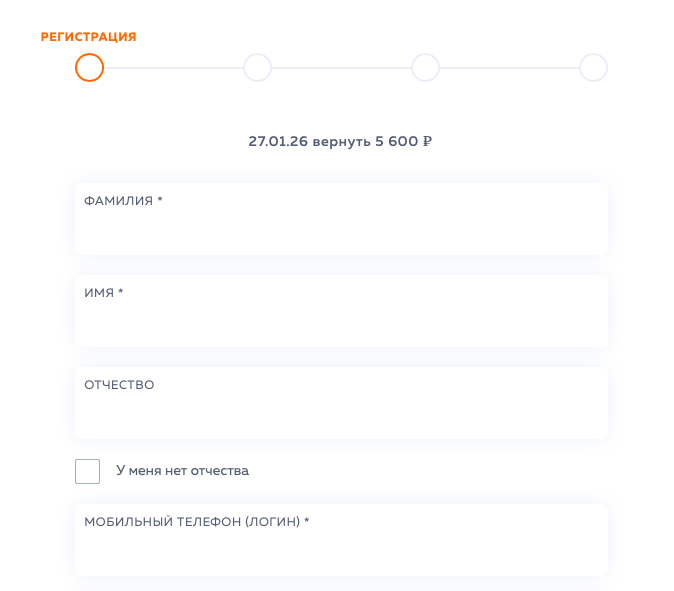Screen dimensions: 674x591
Task: Click the «МОБИЛЬНЫЙ ТЕЛЕФОН (ЛОГИН) *» label
Action: point(197,521)
